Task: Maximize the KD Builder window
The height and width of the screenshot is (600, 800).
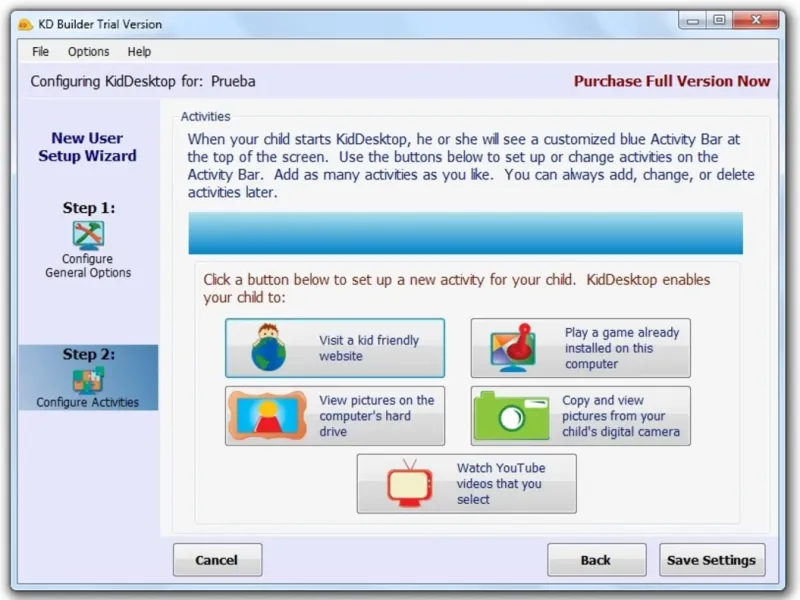Action: coord(719,20)
